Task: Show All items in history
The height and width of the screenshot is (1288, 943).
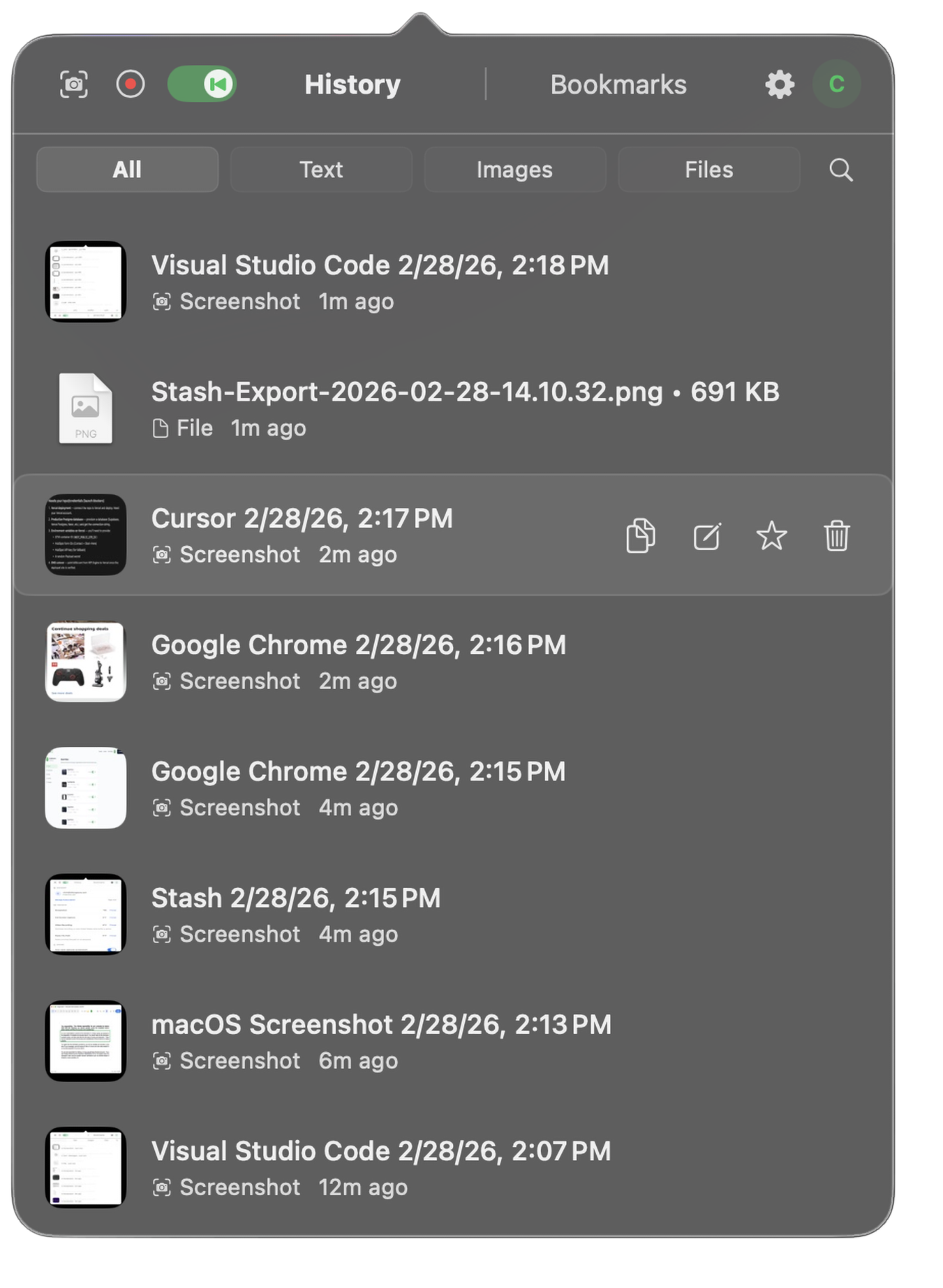Action: (x=127, y=170)
